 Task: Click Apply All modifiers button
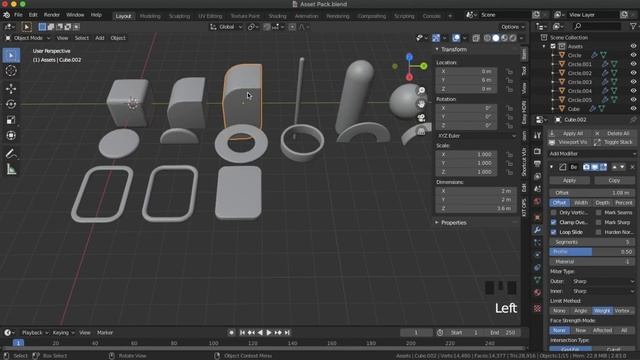click(x=569, y=133)
